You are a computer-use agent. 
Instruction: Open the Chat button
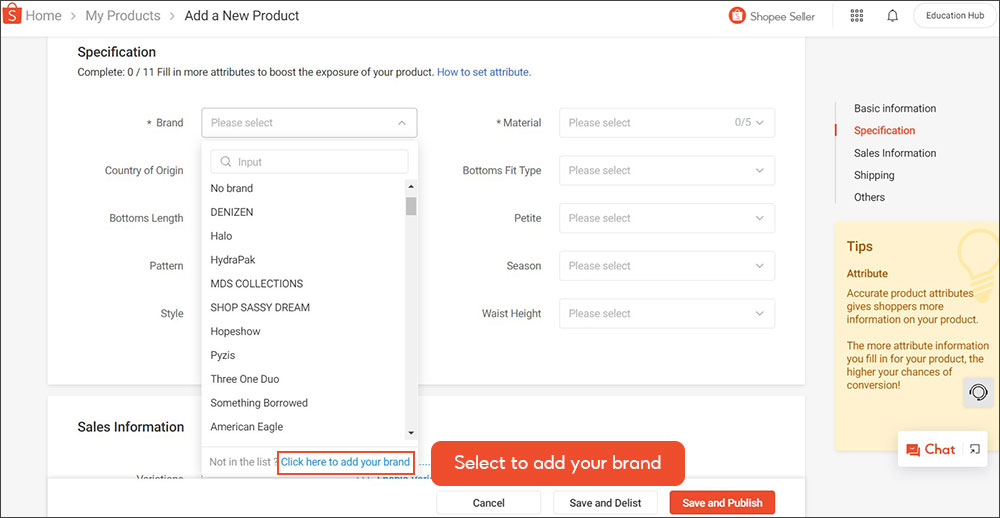coord(930,450)
